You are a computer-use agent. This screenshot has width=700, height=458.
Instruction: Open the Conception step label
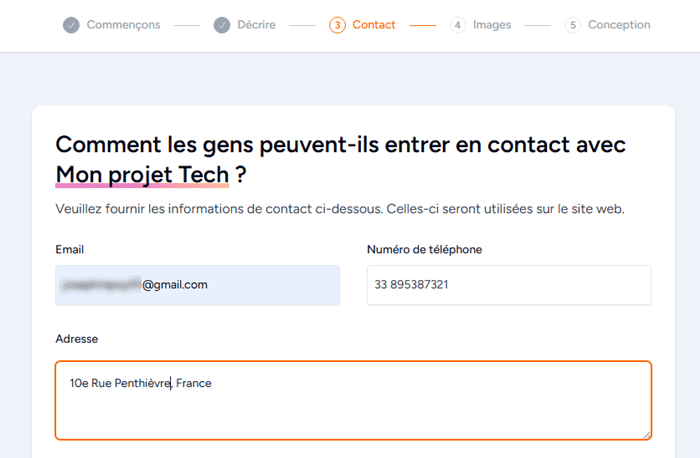point(619,25)
